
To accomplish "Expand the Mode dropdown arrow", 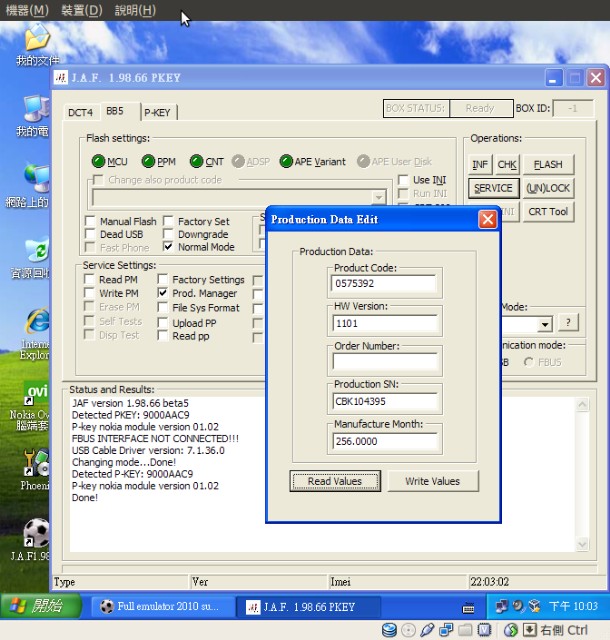I will tap(545, 324).
